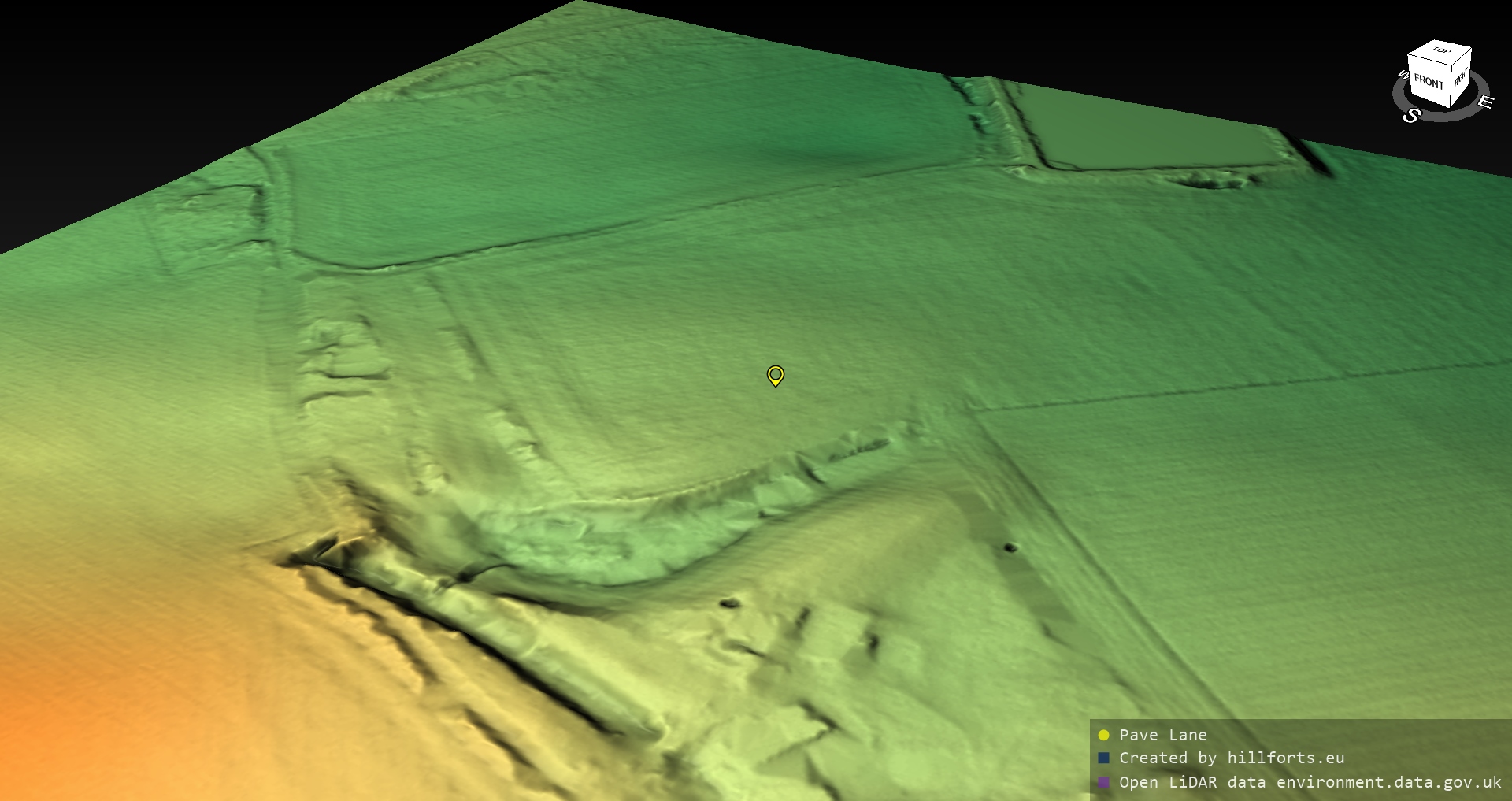The height and width of the screenshot is (801, 1512).
Task: Click the Pave Lane legend label
Action: tap(1162, 735)
